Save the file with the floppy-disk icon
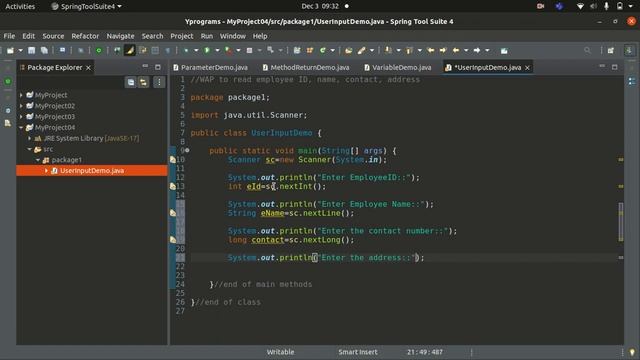This screenshot has height=360, width=640. pos(31,51)
